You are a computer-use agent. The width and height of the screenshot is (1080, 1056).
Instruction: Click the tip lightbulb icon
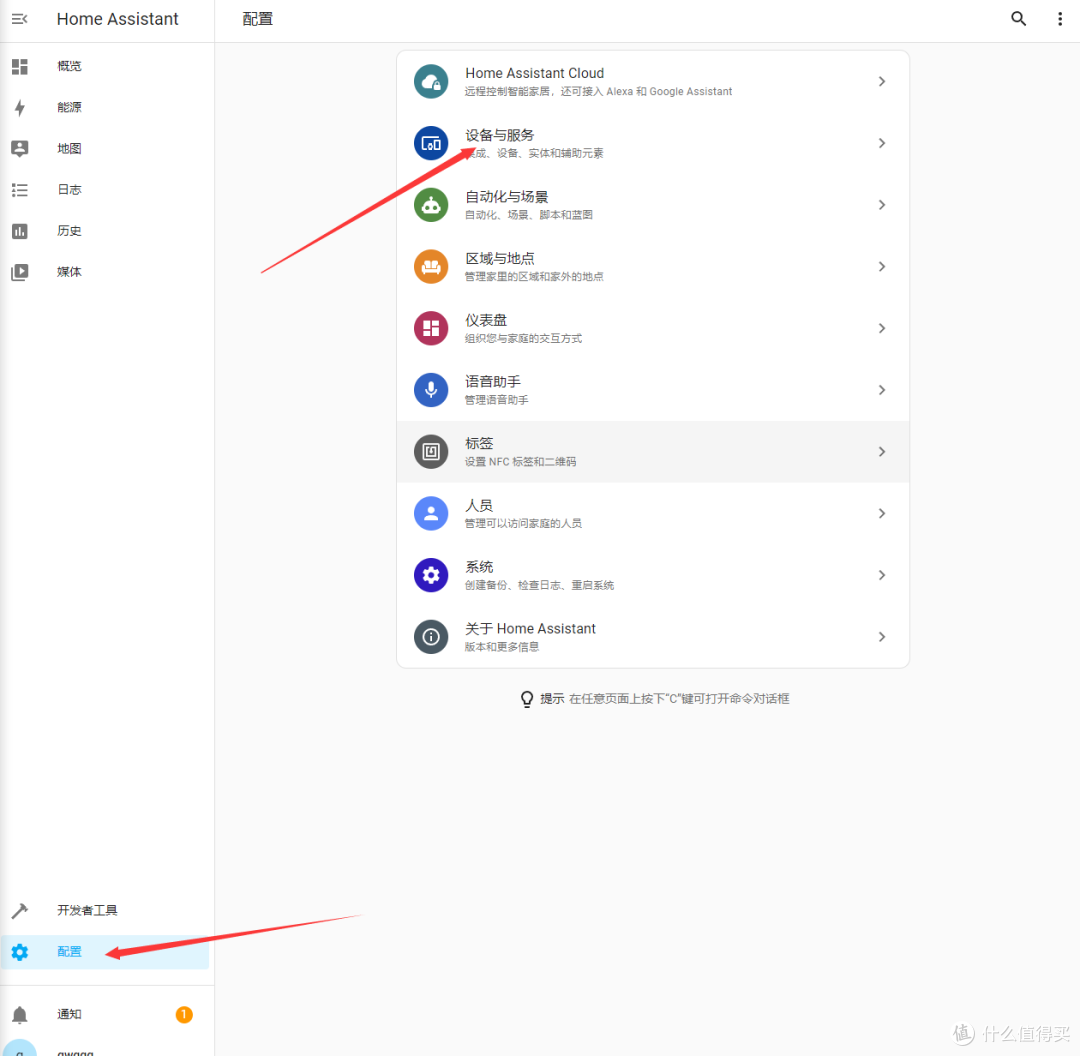[527, 699]
